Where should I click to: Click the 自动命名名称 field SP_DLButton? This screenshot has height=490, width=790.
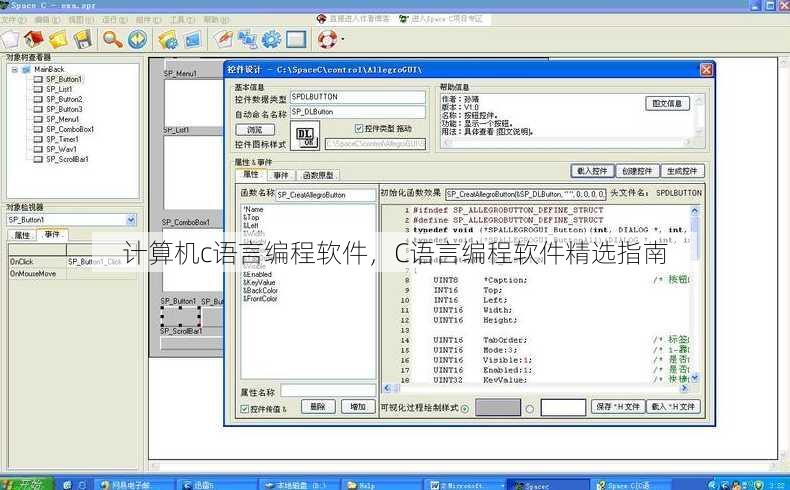click(x=358, y=112)
